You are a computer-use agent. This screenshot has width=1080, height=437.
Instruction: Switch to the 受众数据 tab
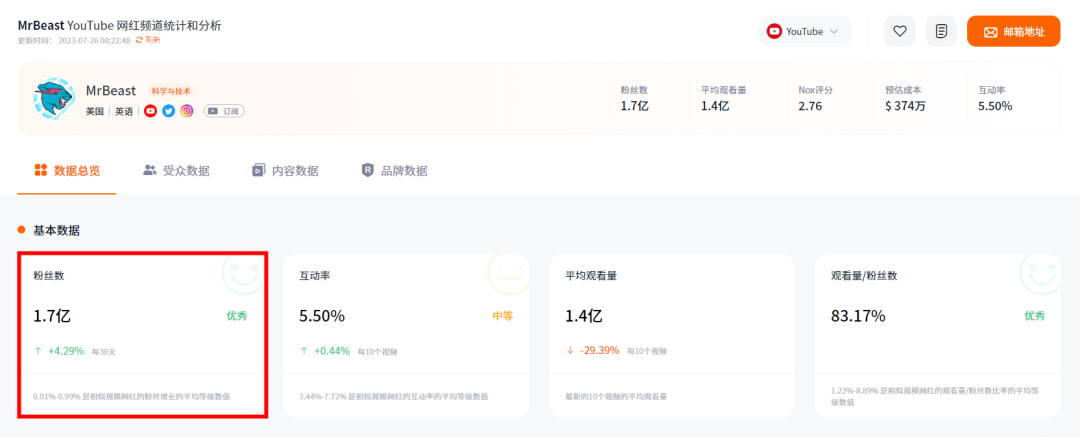tap(176, 170)
